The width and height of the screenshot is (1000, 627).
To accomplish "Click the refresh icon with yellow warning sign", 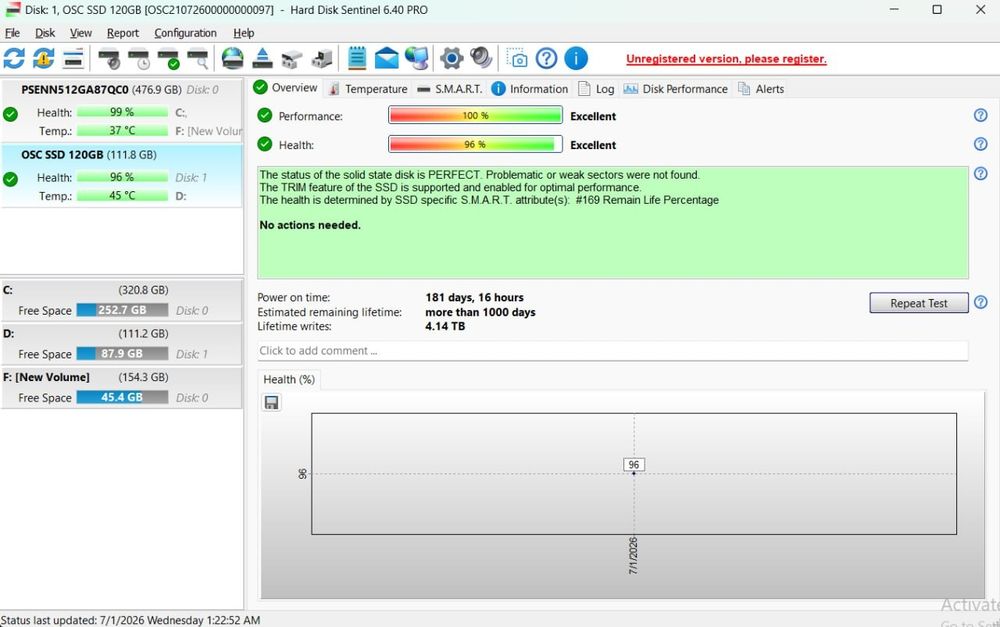I will (43, 59).
